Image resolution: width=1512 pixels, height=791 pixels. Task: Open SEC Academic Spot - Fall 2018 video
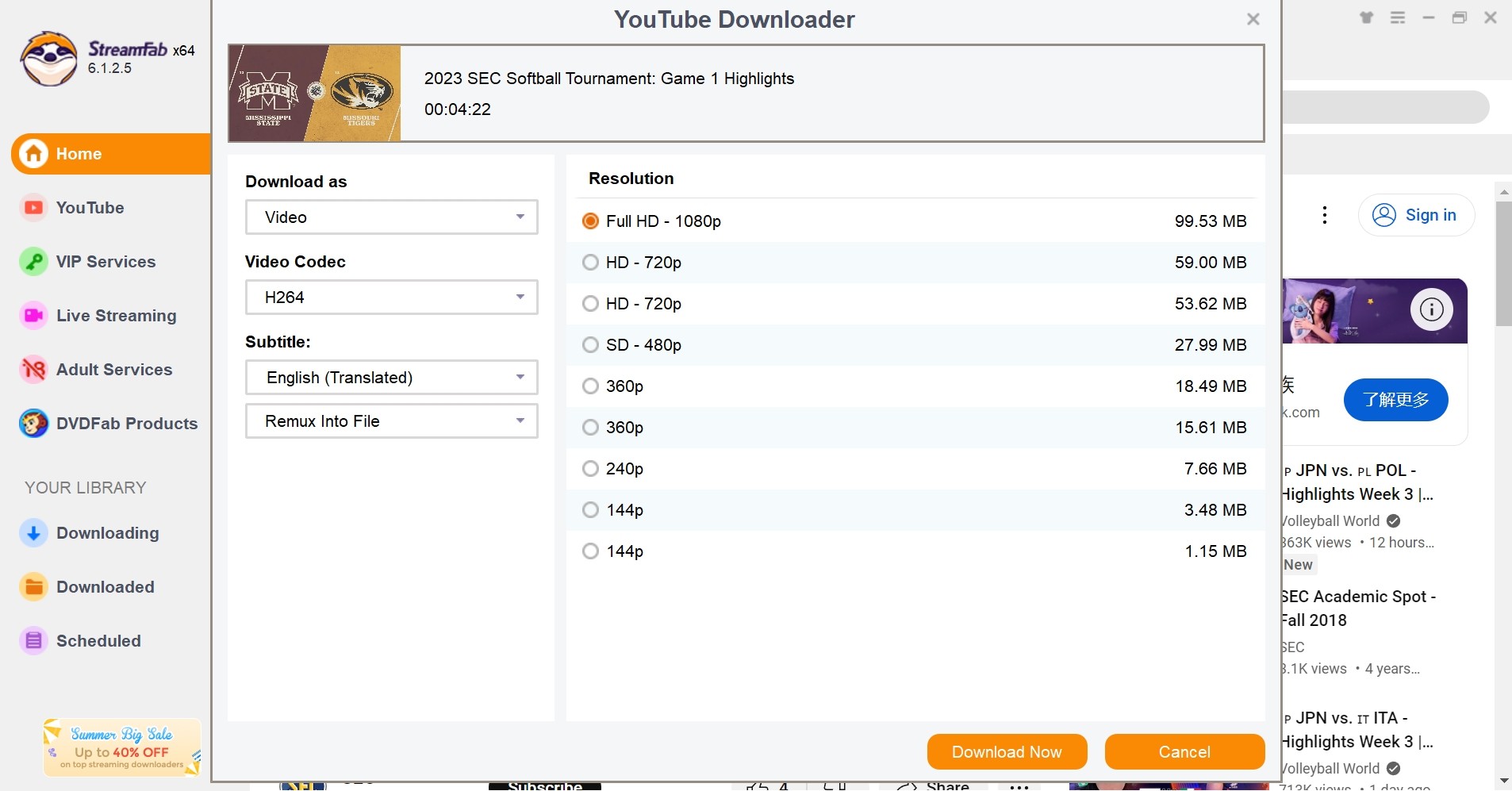click(1358, 609)
